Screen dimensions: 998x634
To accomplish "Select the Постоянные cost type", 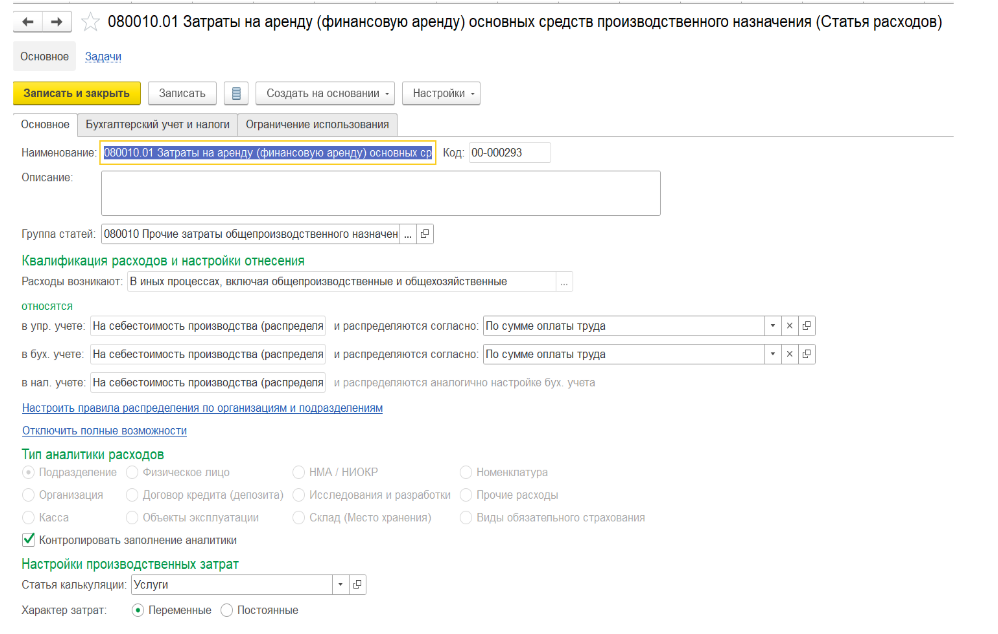I will point(226,610).
